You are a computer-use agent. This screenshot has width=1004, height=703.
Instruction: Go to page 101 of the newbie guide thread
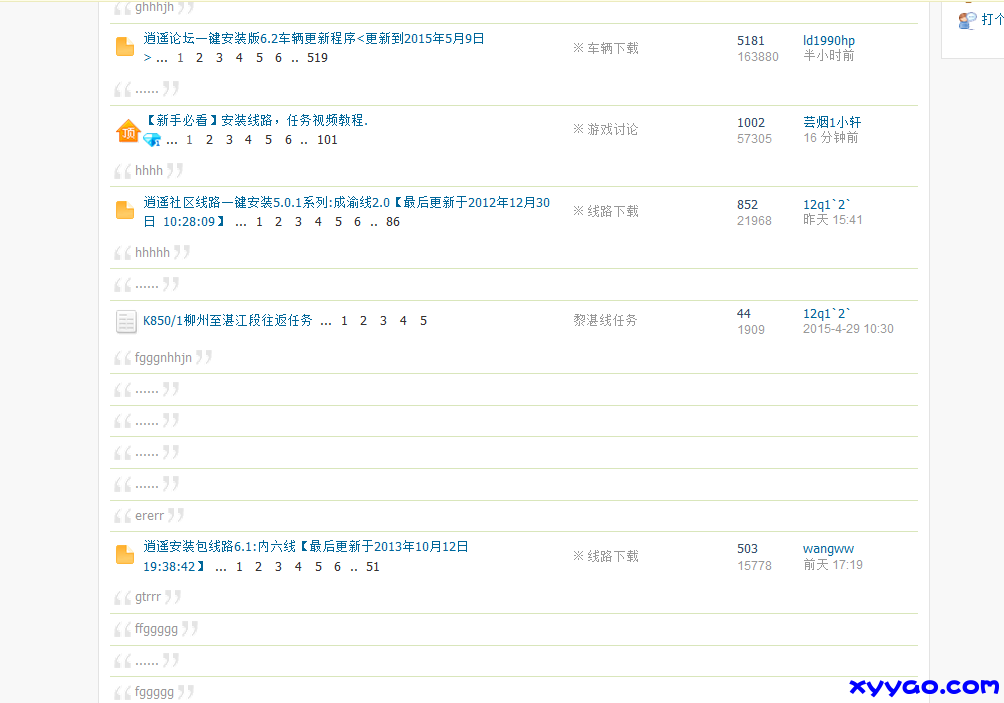click(x=328, y=139)
